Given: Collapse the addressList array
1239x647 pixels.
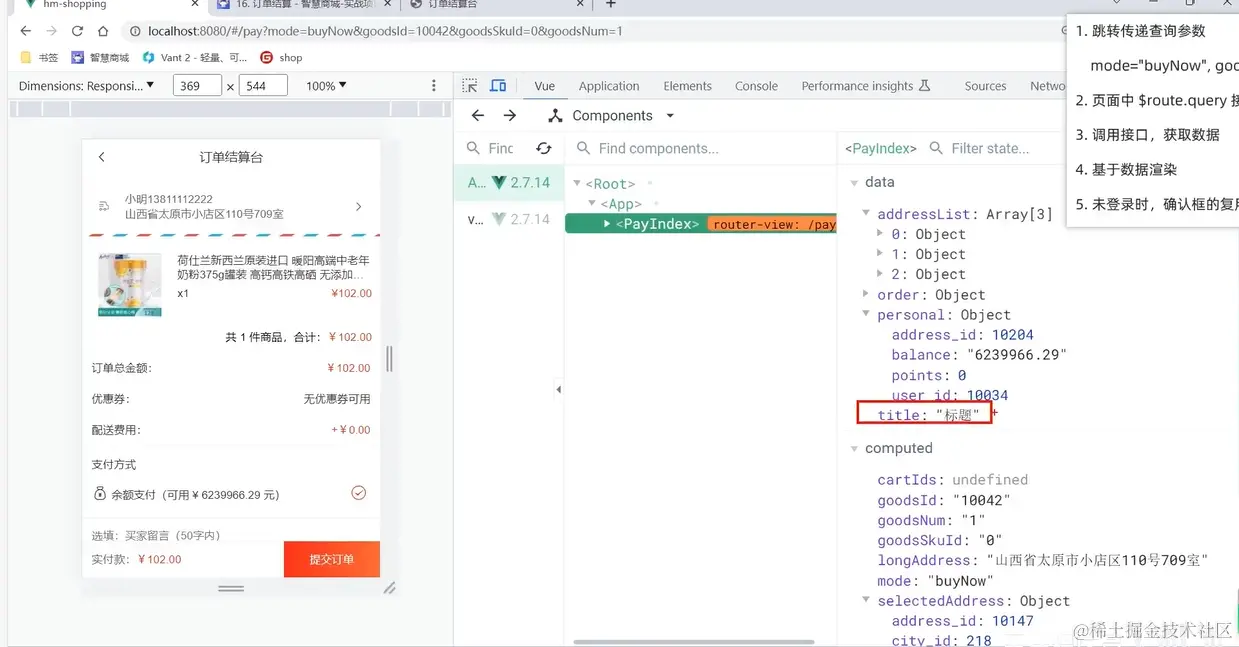Looking at the screenshot, I should coord(867,214).
